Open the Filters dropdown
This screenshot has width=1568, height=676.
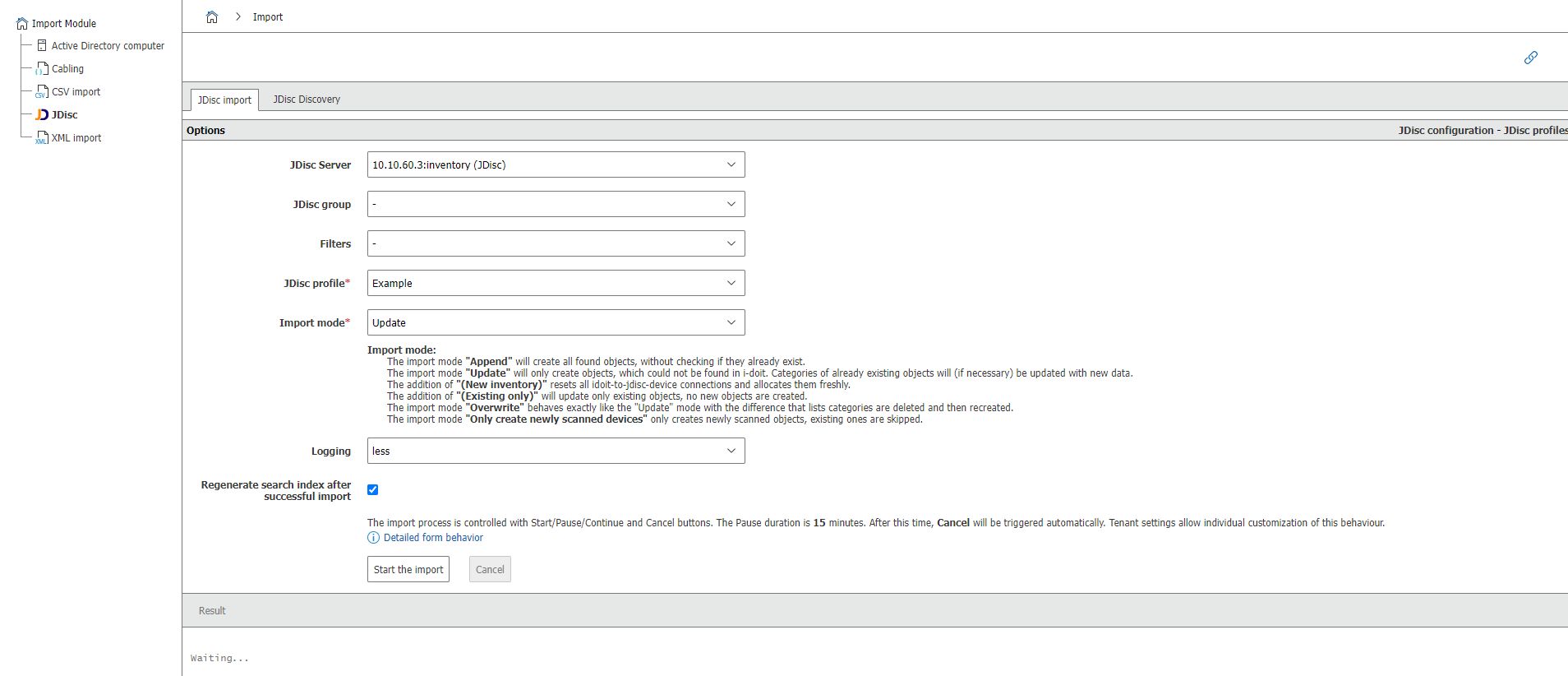pos(556,243)
